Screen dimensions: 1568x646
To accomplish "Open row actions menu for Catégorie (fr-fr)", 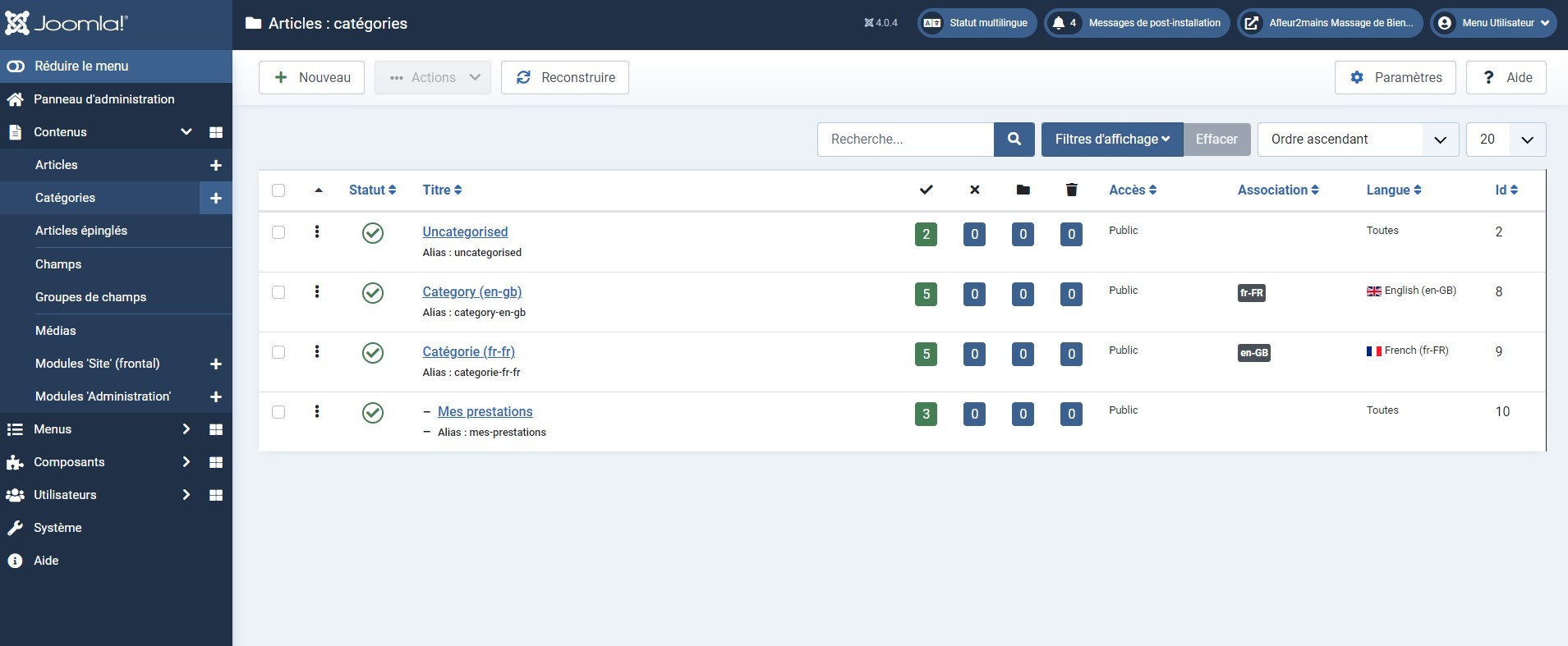I will coord(317,352).
